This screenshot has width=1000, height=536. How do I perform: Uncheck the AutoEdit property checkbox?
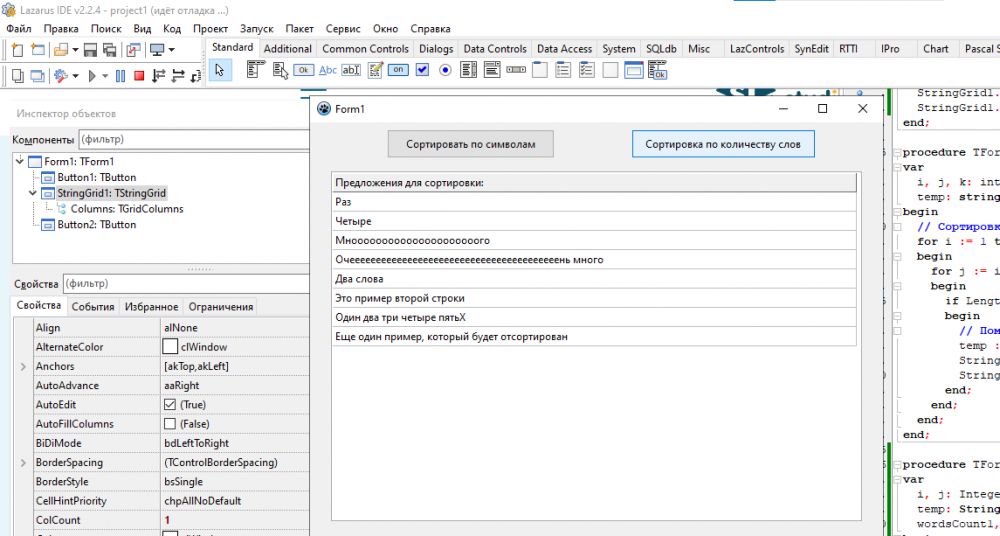(169, 405)
